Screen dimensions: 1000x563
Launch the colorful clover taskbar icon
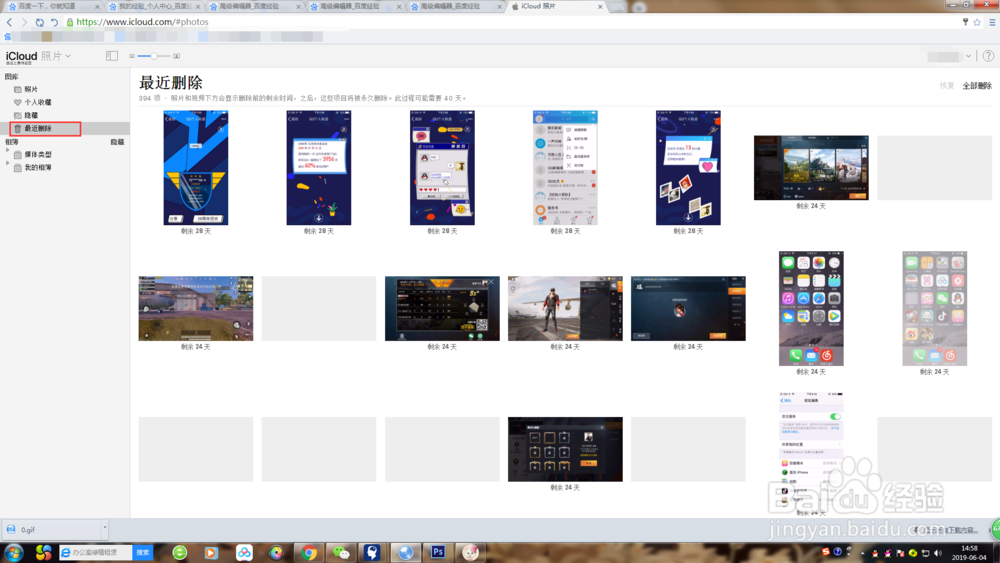pyautogui.click(x=43, y=552)
